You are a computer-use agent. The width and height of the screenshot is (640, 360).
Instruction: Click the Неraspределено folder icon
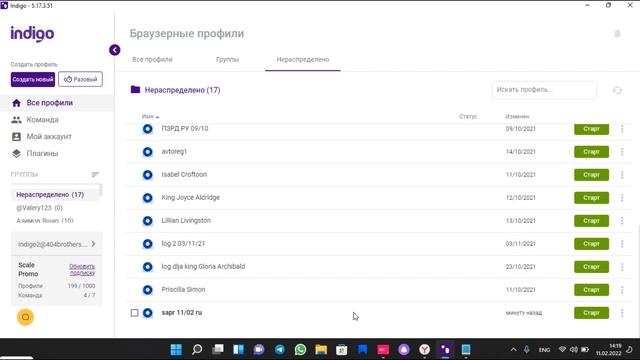[136, 89]
